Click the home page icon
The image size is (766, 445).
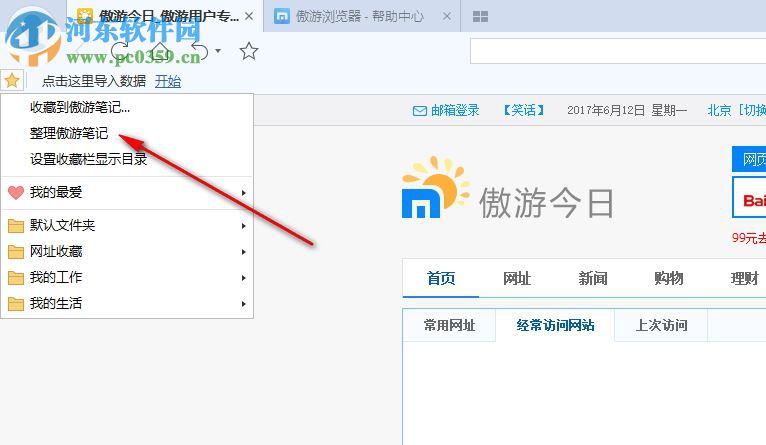tap(159, 51)
